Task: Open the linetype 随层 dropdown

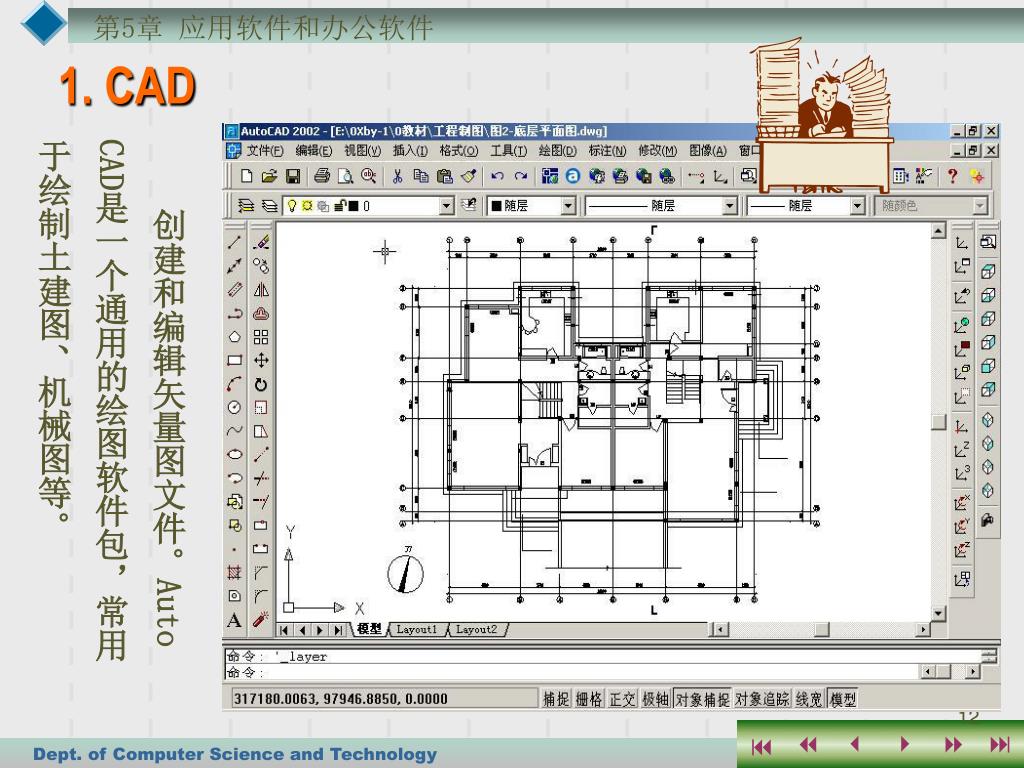Action: tap(730, 206)
